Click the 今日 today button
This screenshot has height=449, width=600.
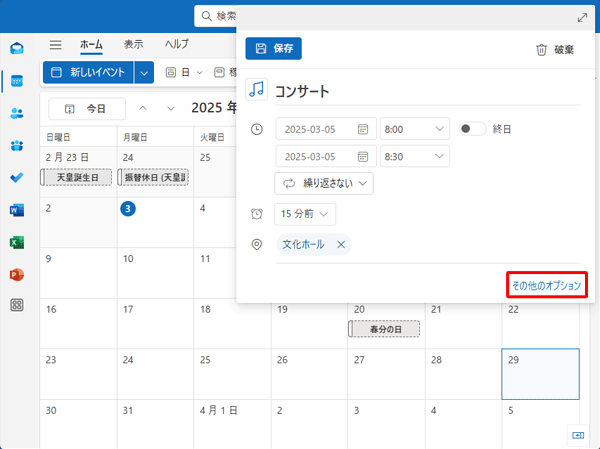click(x=87, y=109)
